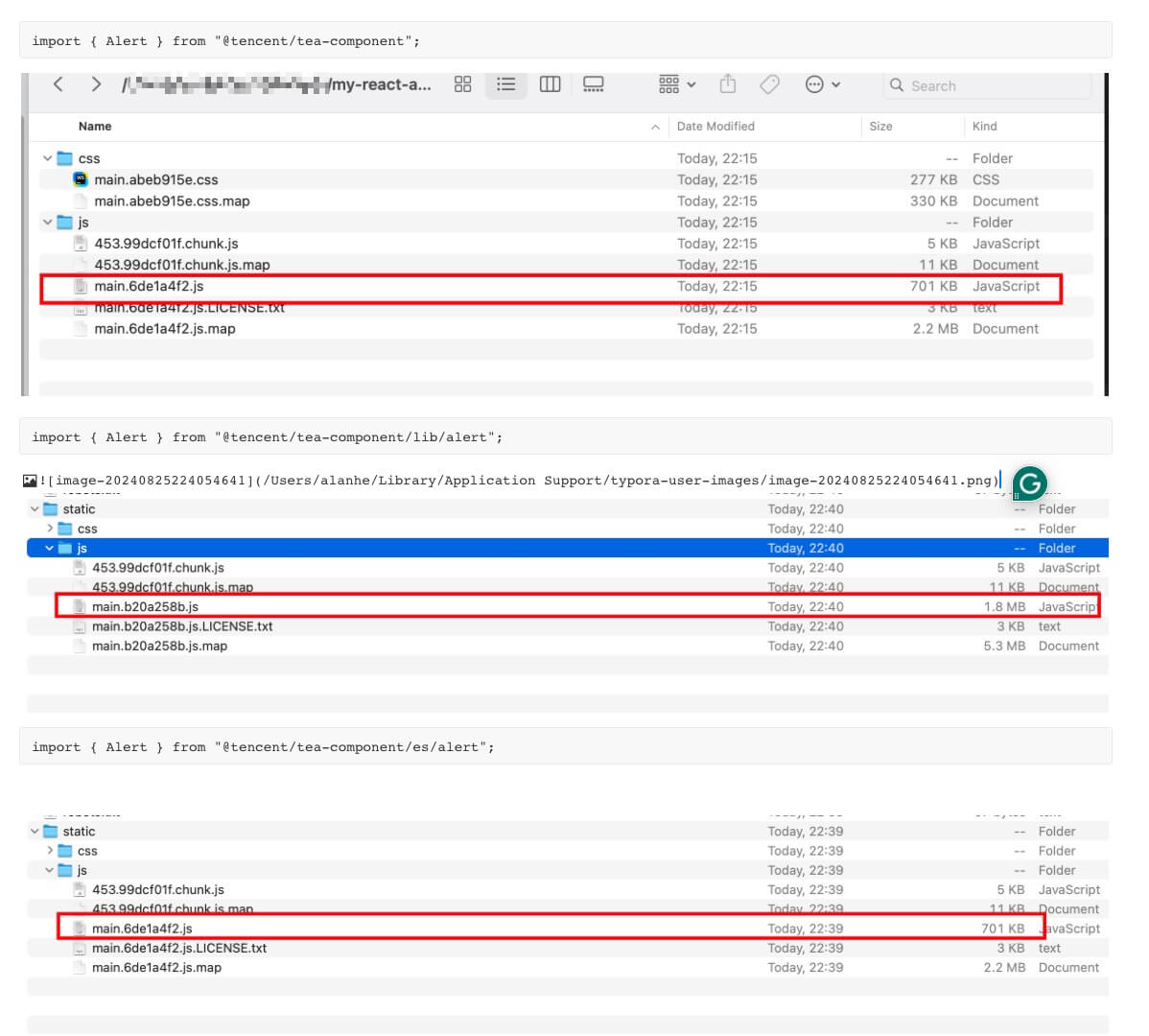This screenshot has height=1036, width=1149.
Task: Sort by the Size column header
Action: [x=880, y=126]
